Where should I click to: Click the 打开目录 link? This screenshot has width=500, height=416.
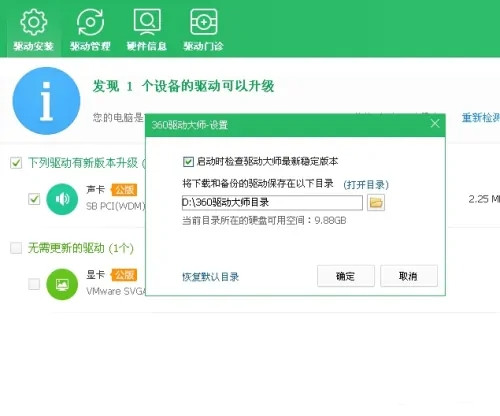point(366,184)
